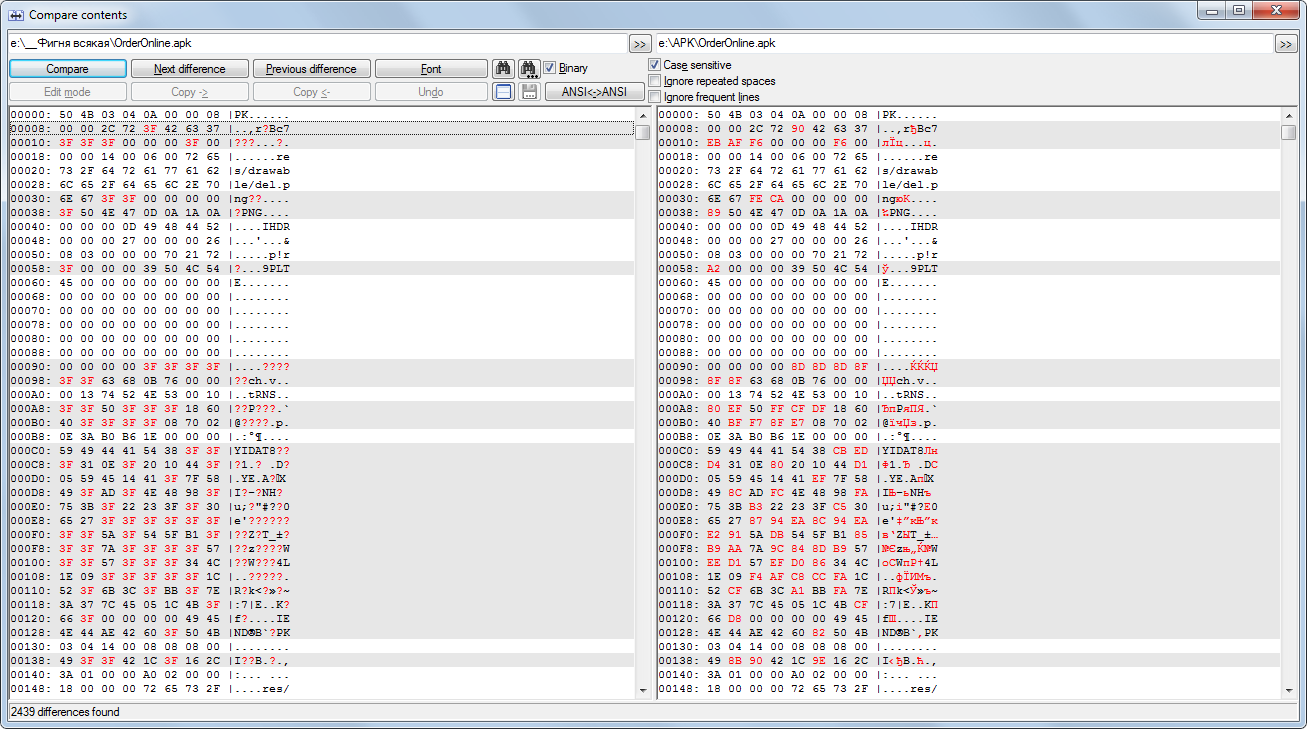Select row 000C0 YIDAT8 in right pane
The height and width of the screenshot is (729, 1307).
[x=968, y=451]
